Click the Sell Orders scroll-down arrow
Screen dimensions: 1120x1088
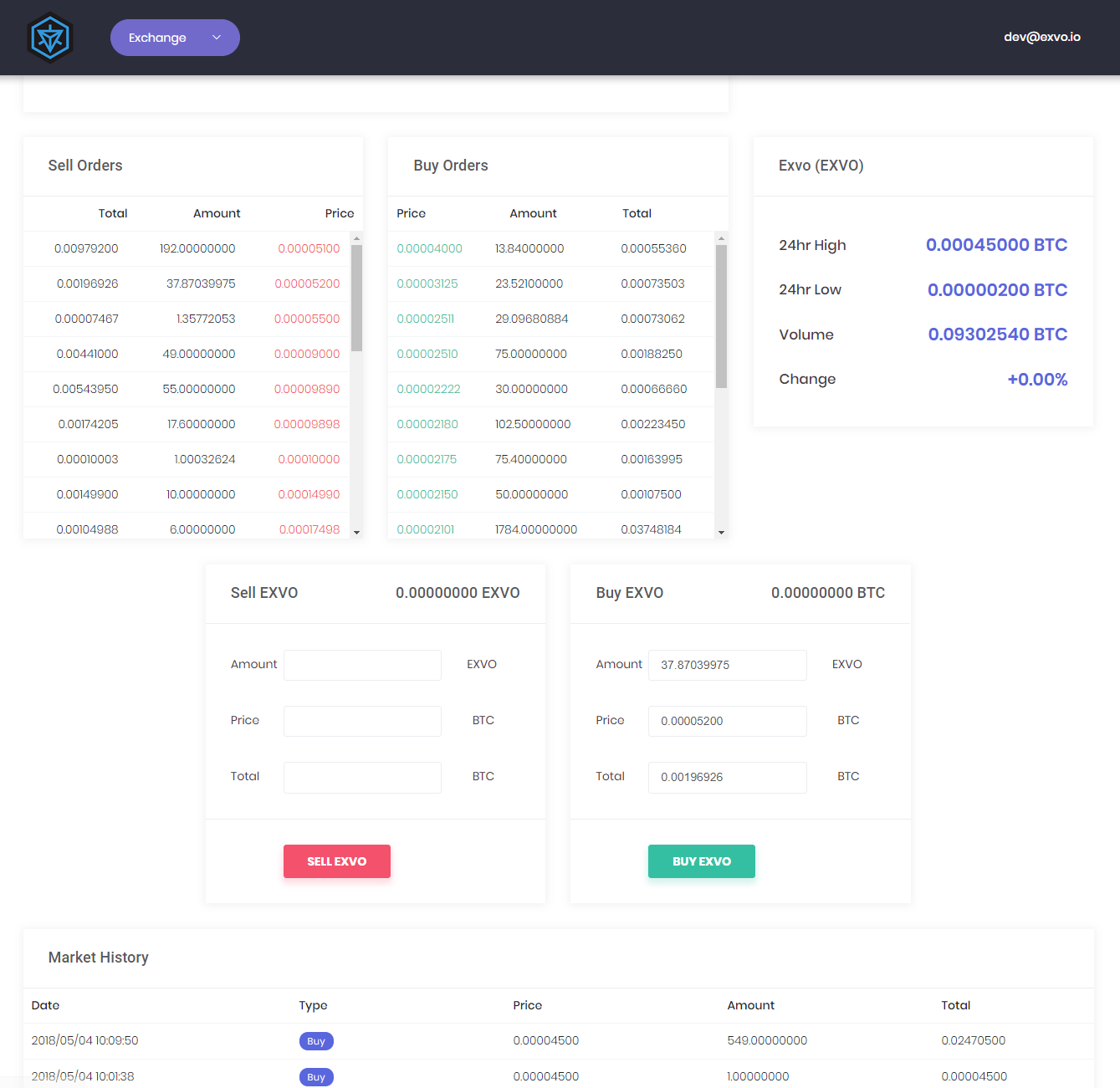click(x=356, y=532)
